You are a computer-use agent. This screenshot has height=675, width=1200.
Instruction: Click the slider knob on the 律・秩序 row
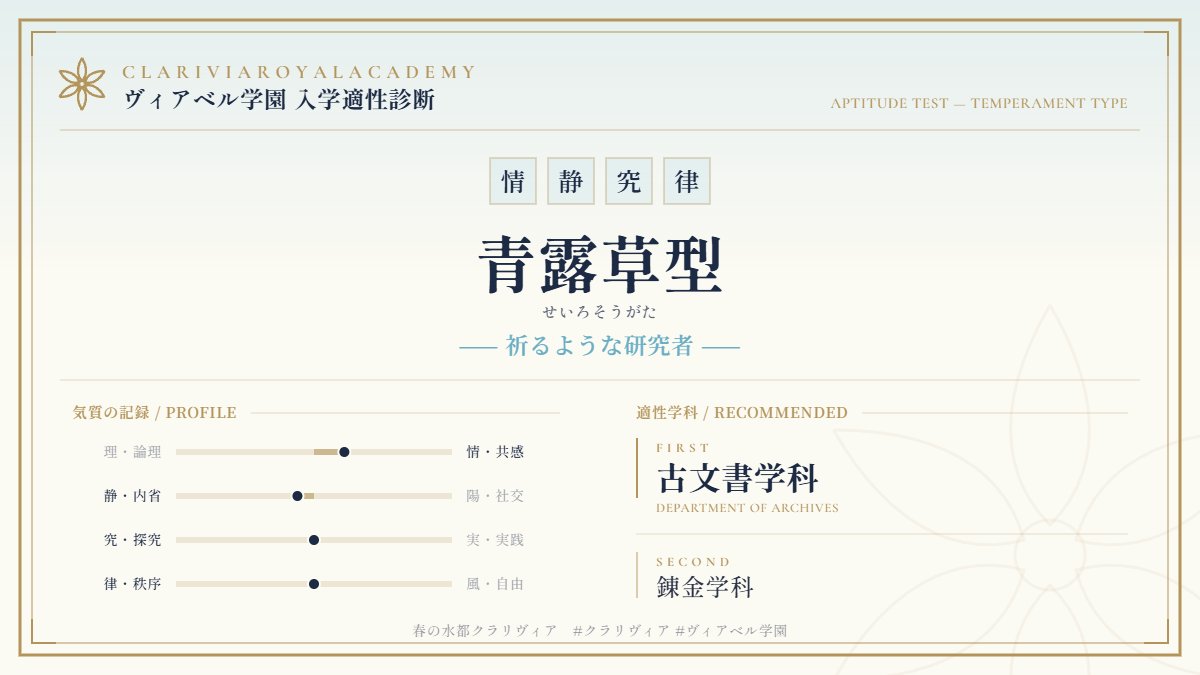coord(314,584)
